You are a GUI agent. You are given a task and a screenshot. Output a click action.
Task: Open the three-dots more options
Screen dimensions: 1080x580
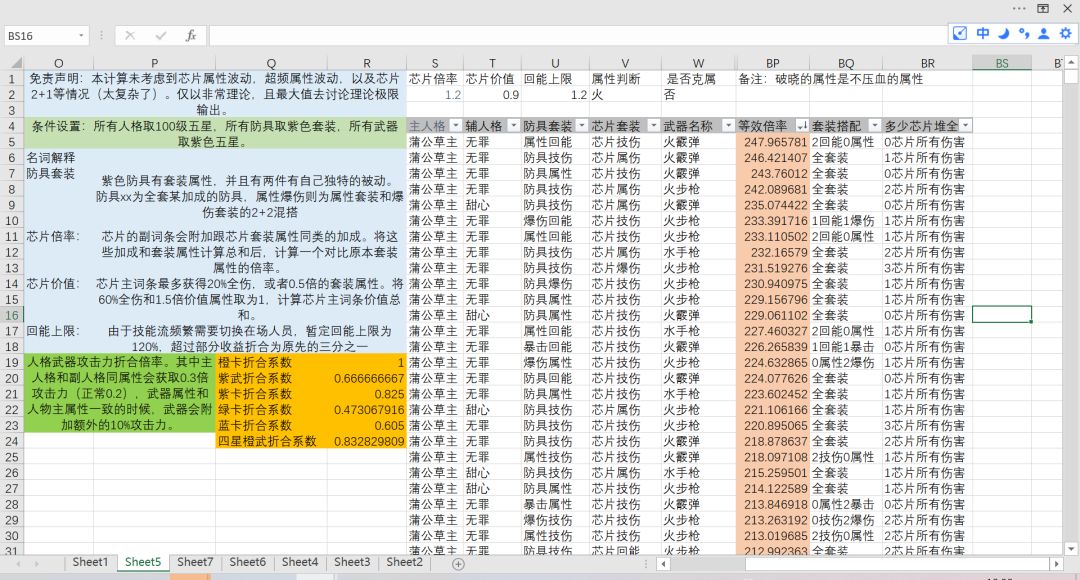1019,8
